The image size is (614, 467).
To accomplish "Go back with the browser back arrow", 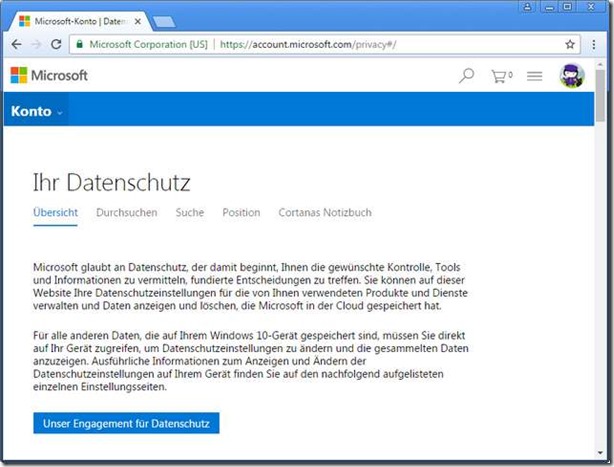I will [16, 44].
